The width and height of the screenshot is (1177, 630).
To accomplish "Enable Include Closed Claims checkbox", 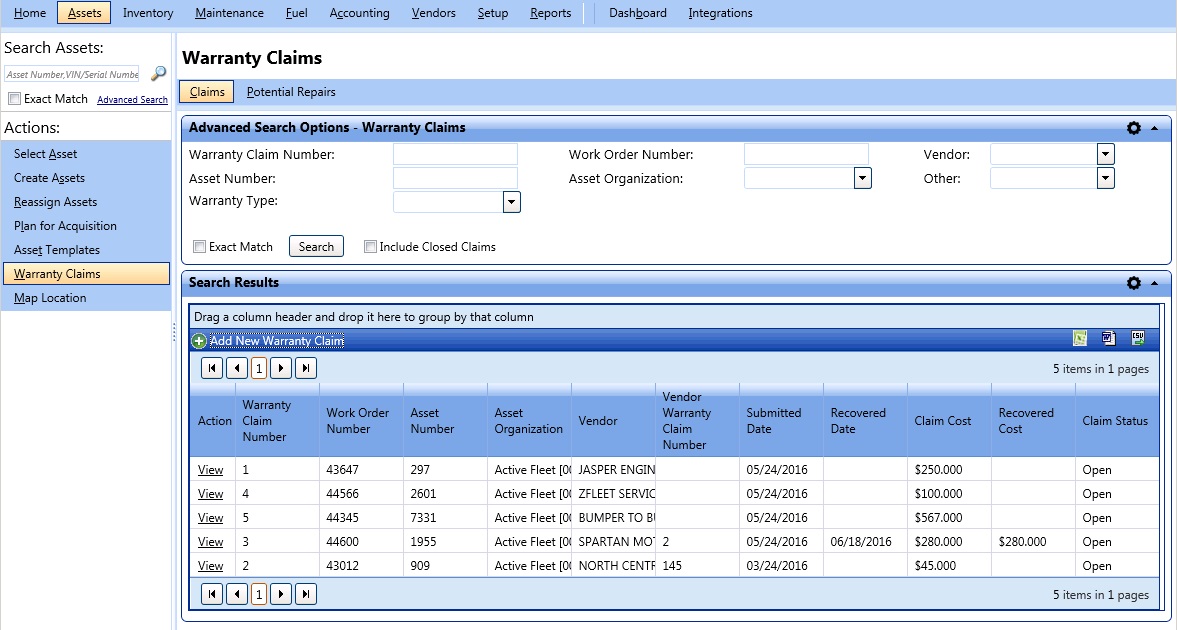I will tap(370, 246).
